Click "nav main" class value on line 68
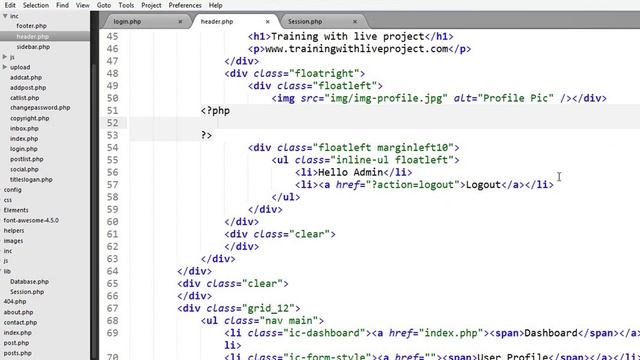This screenshot has height=360, width=640. (289, 320)
